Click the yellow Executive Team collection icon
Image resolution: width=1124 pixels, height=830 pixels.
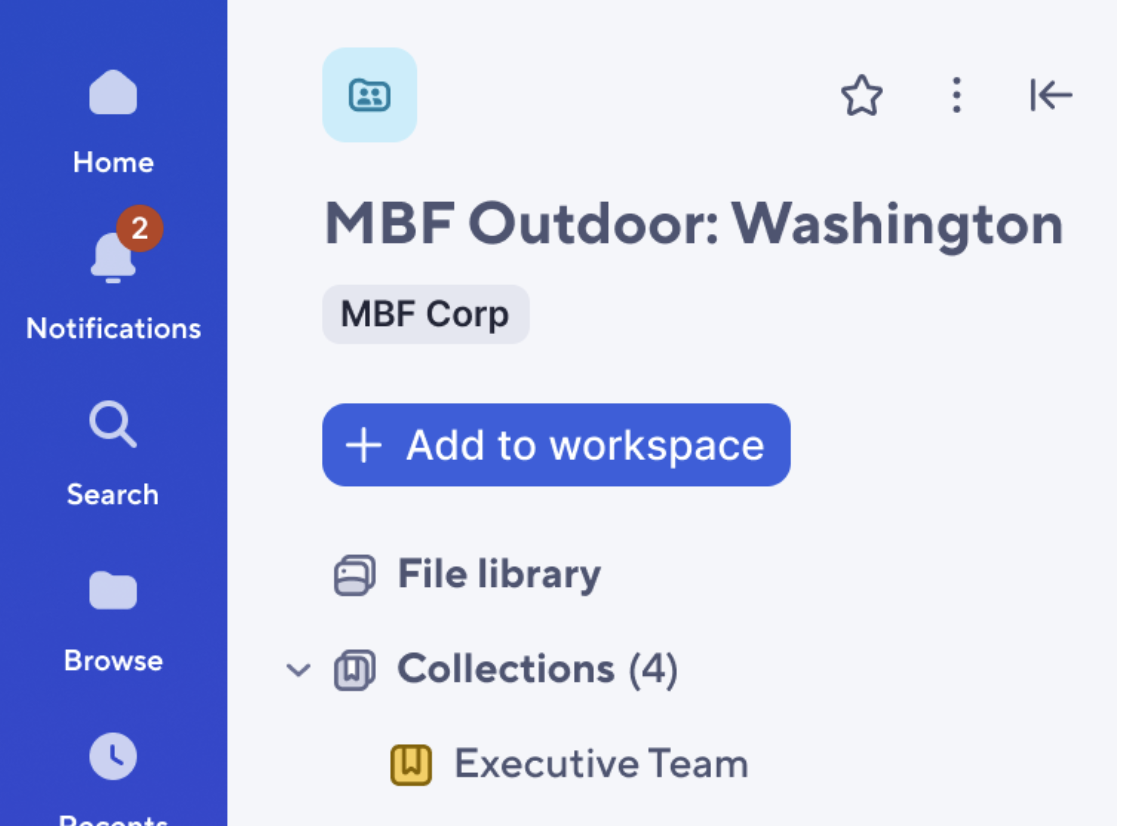click(410, 765)
